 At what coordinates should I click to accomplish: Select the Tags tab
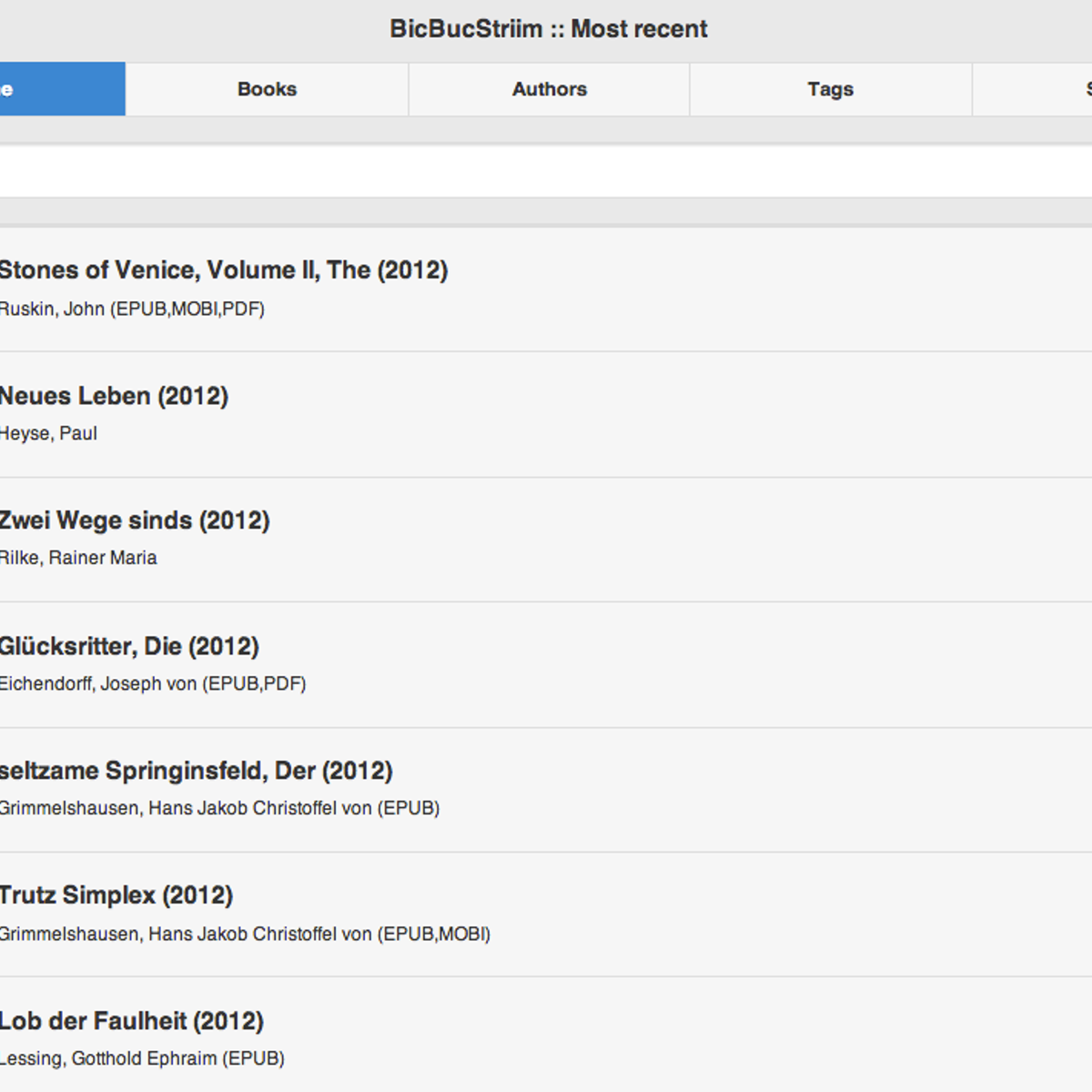click(830, 89)
